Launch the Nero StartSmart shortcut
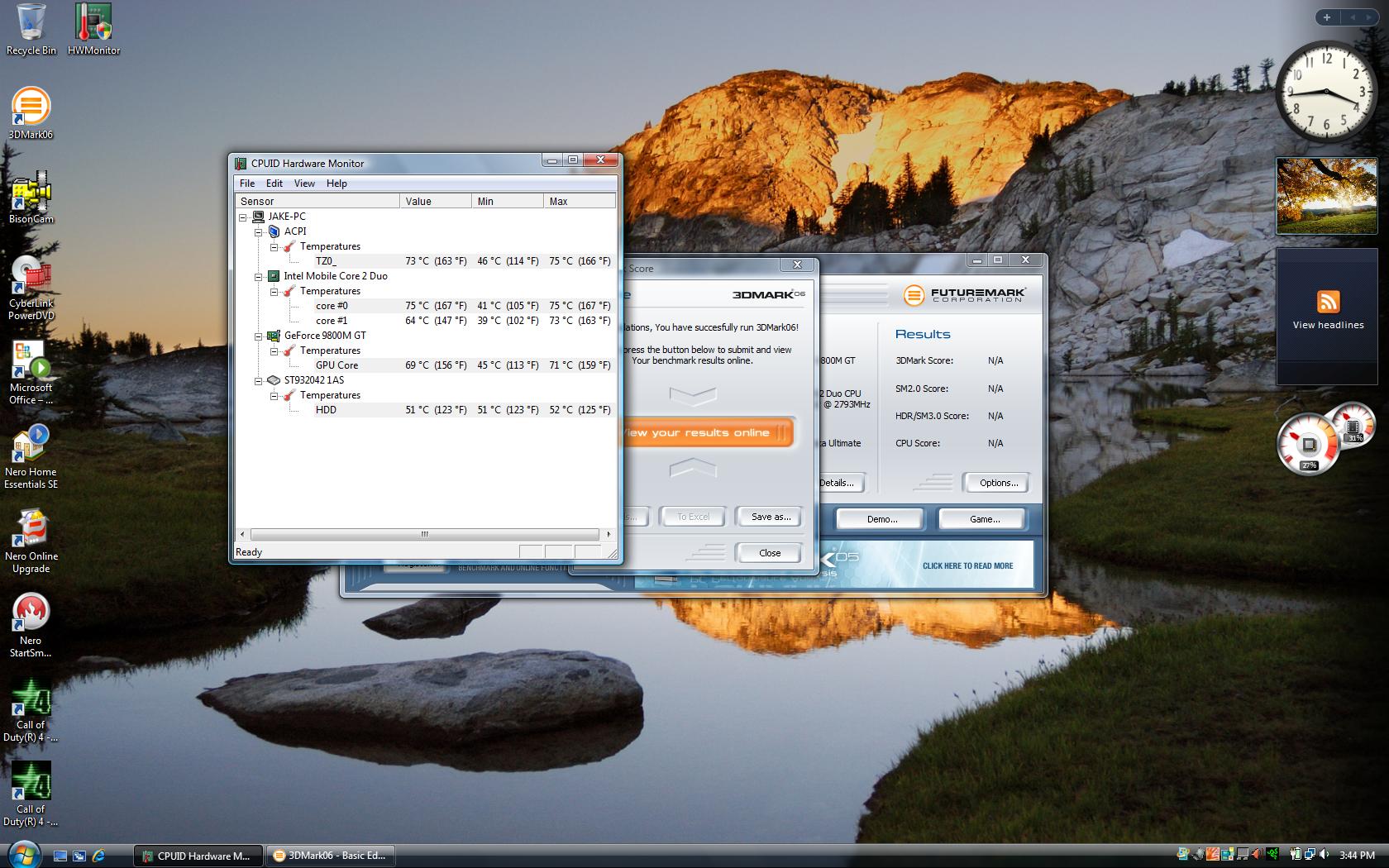The height and width of the screenshot is (868, 1389). point(31,625)
